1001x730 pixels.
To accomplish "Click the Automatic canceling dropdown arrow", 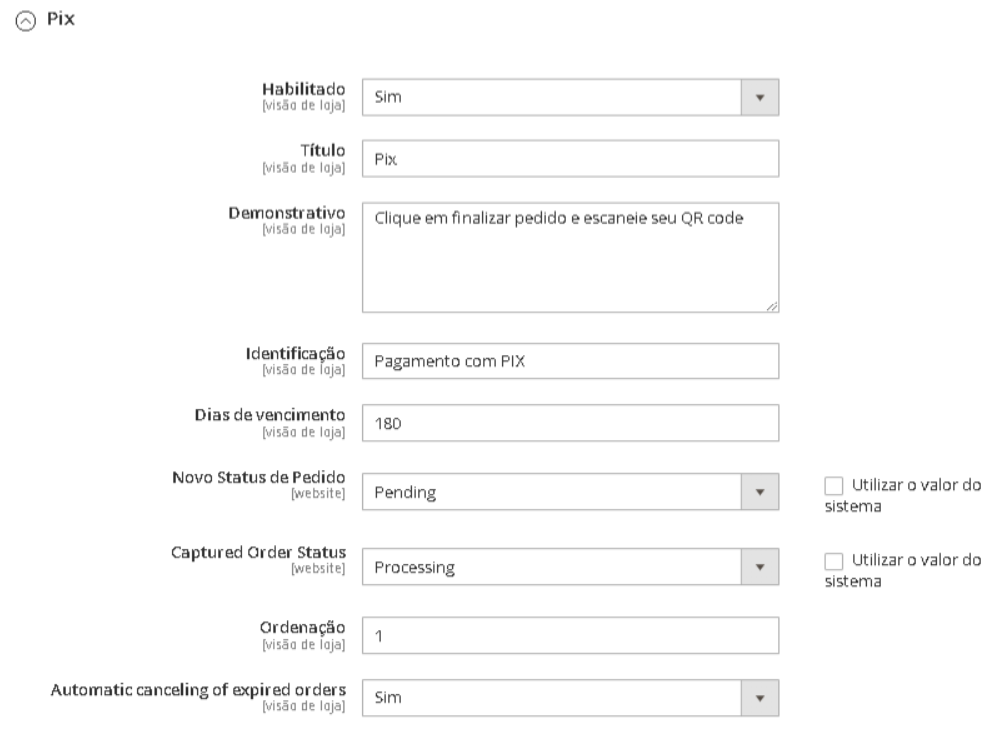I will point(759,698).
